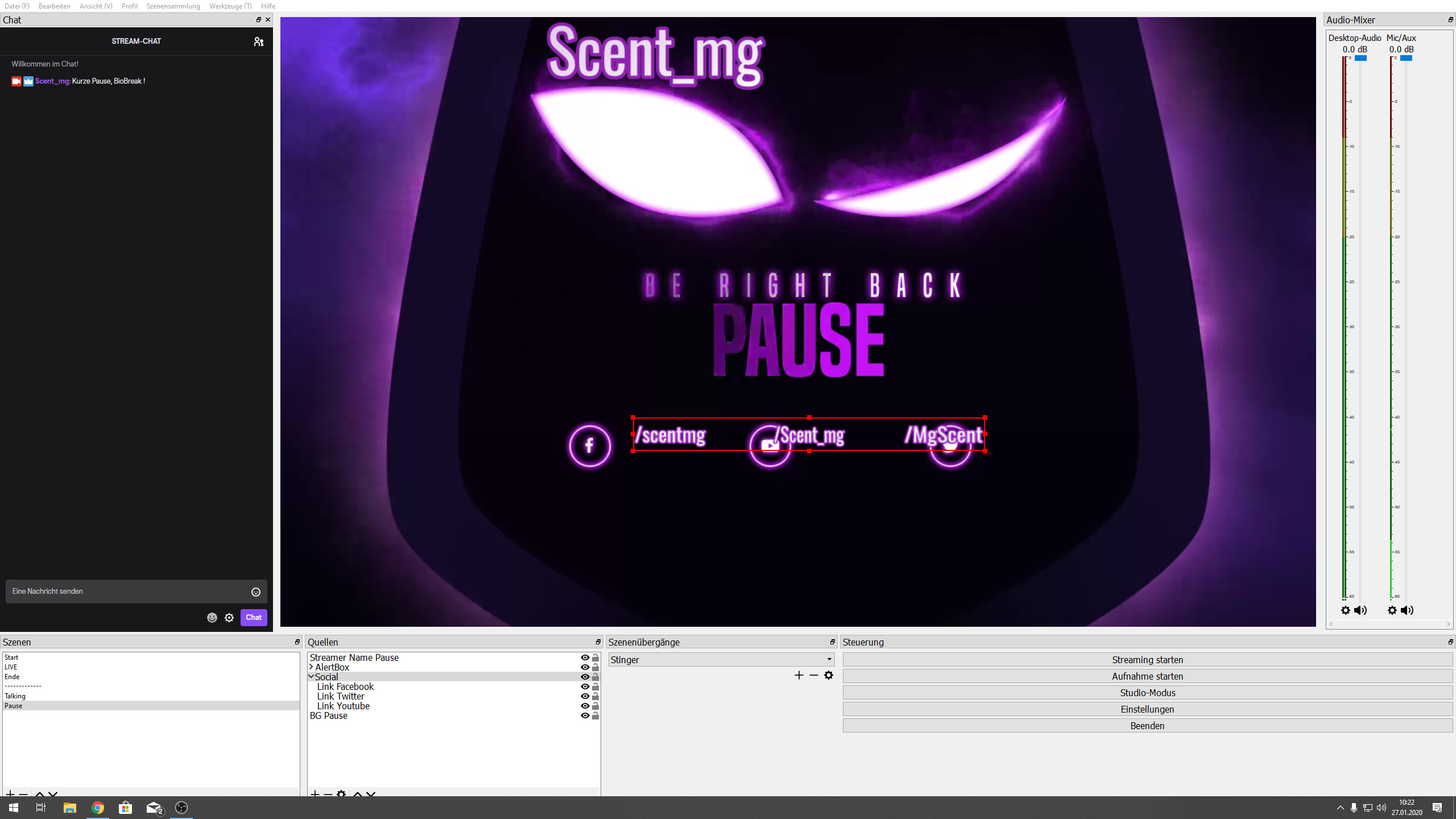Open Mic/Aux settings gear icon
This screenshot has height=819, width=1456.
click(x=1392, y=610)
